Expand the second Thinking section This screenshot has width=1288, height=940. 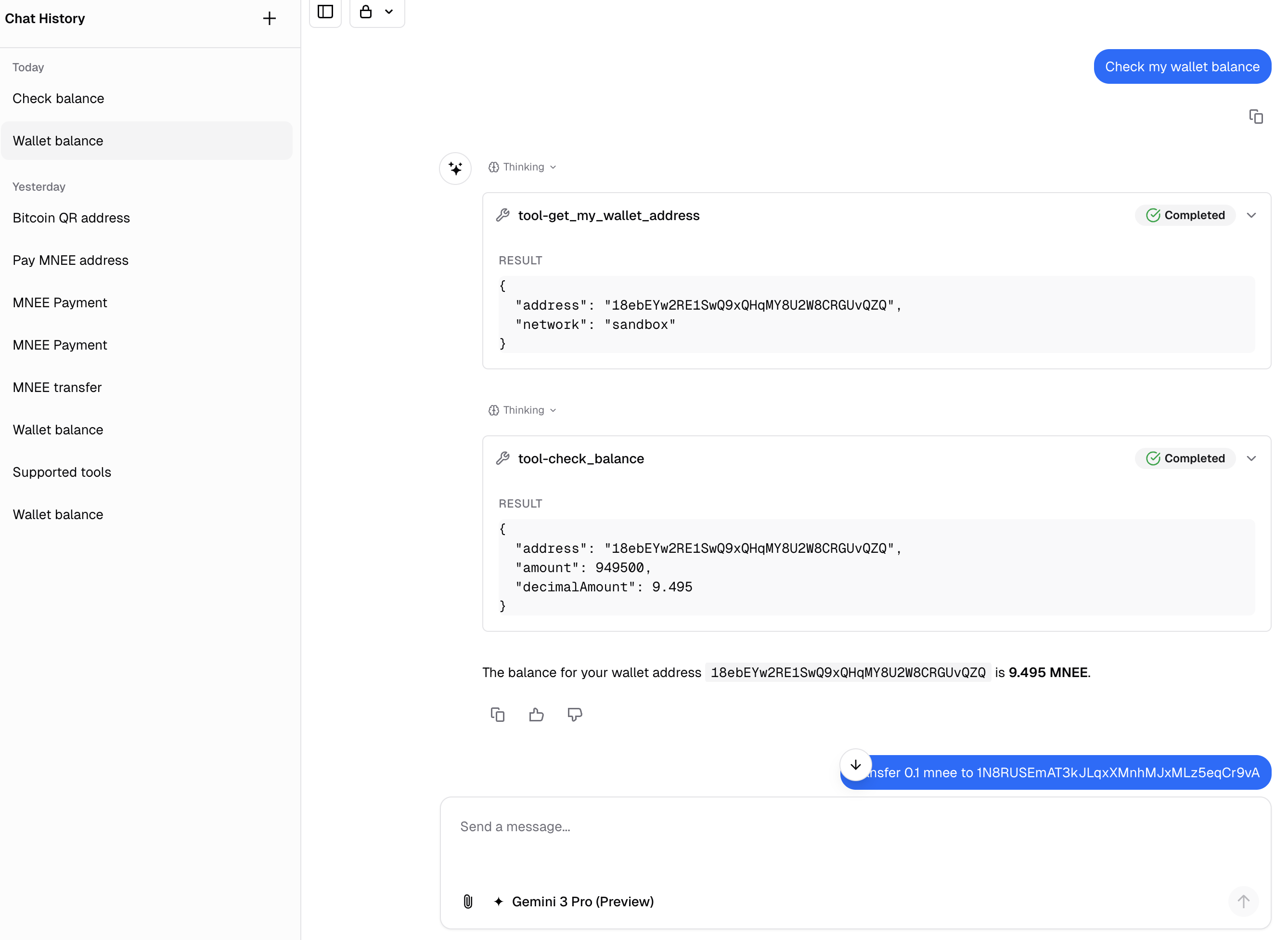pos(522,410)
